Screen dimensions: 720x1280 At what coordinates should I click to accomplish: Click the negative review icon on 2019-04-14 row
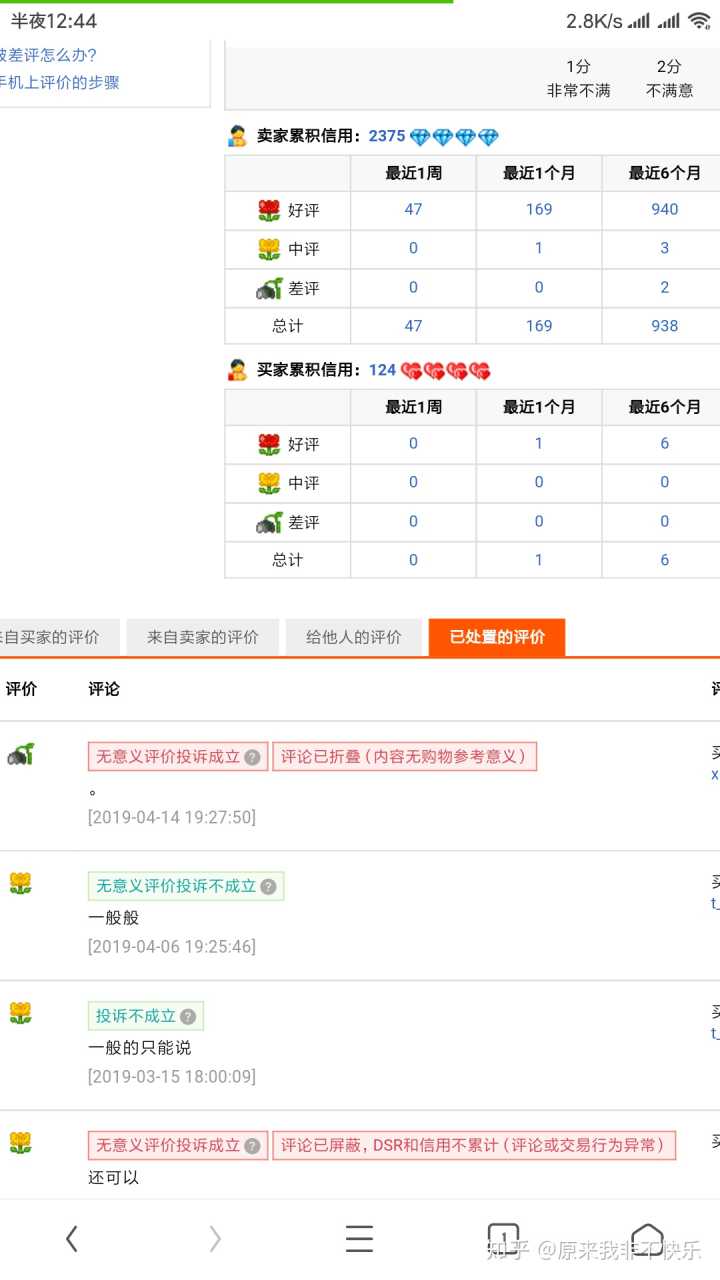[20, 755]
